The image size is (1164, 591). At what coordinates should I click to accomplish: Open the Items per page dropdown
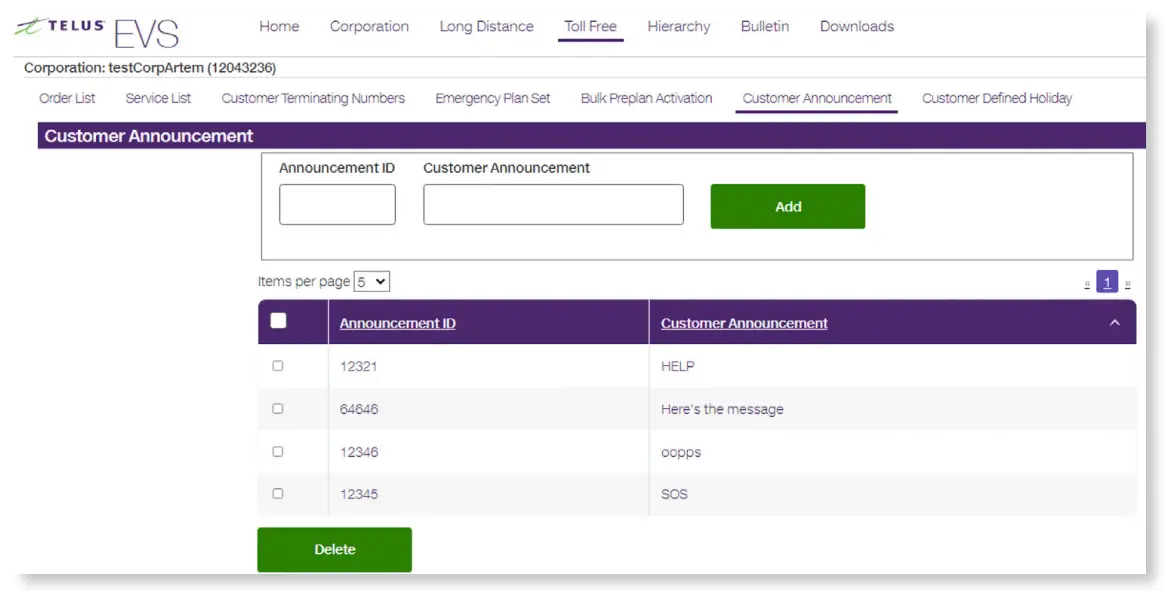(x=371, y=282)
